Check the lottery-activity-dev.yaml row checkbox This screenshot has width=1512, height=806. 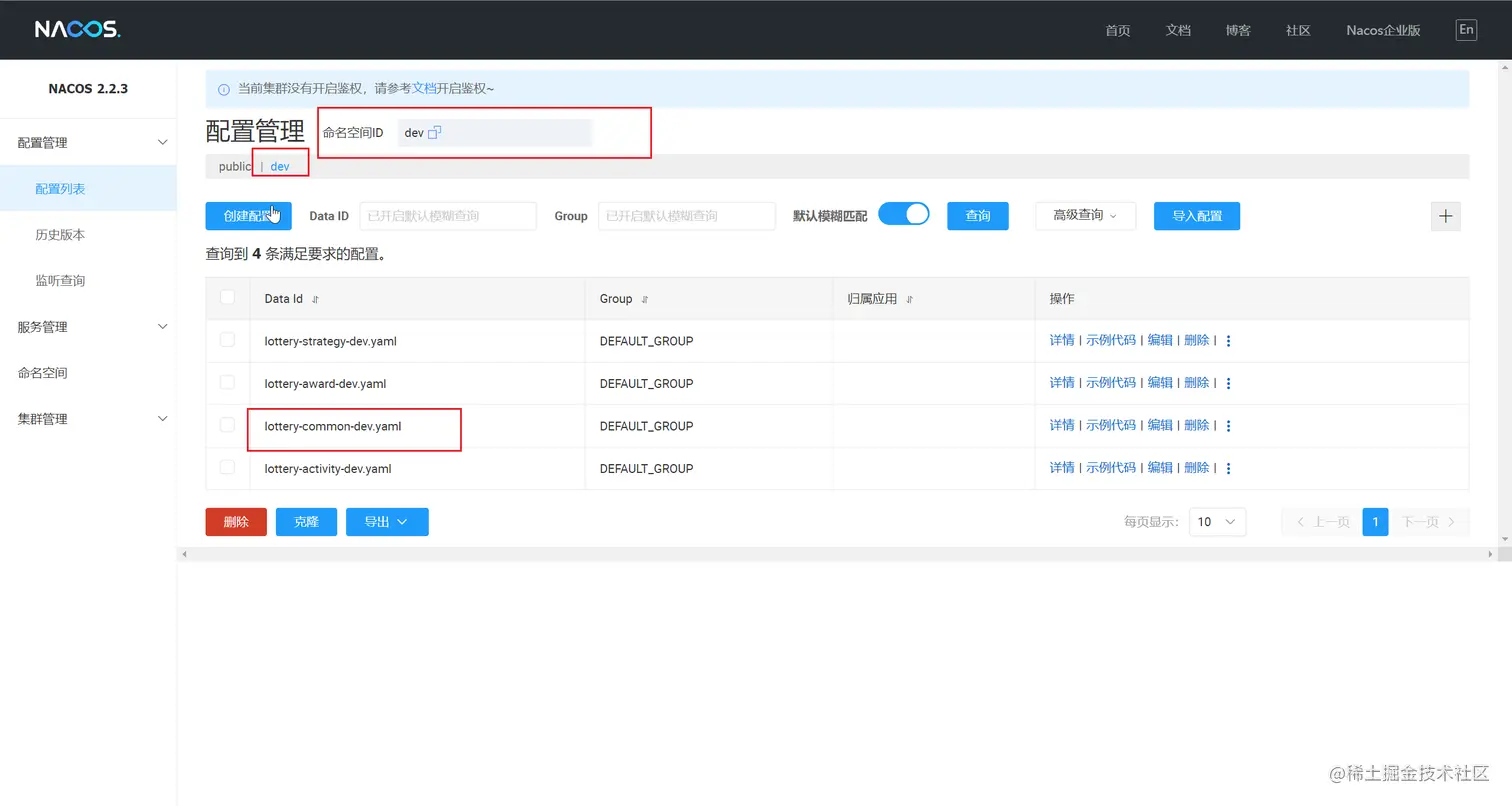[x=227, y=467]
